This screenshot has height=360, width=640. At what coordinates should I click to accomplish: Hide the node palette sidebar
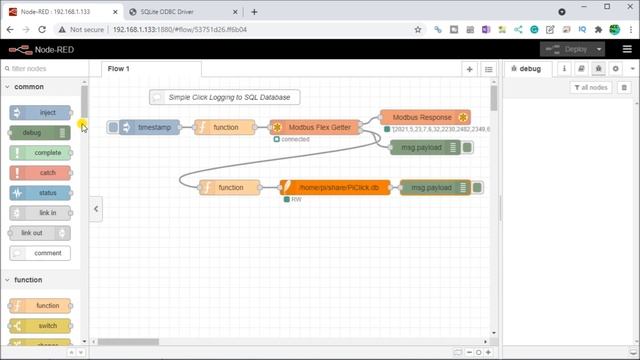click(96, 209)
